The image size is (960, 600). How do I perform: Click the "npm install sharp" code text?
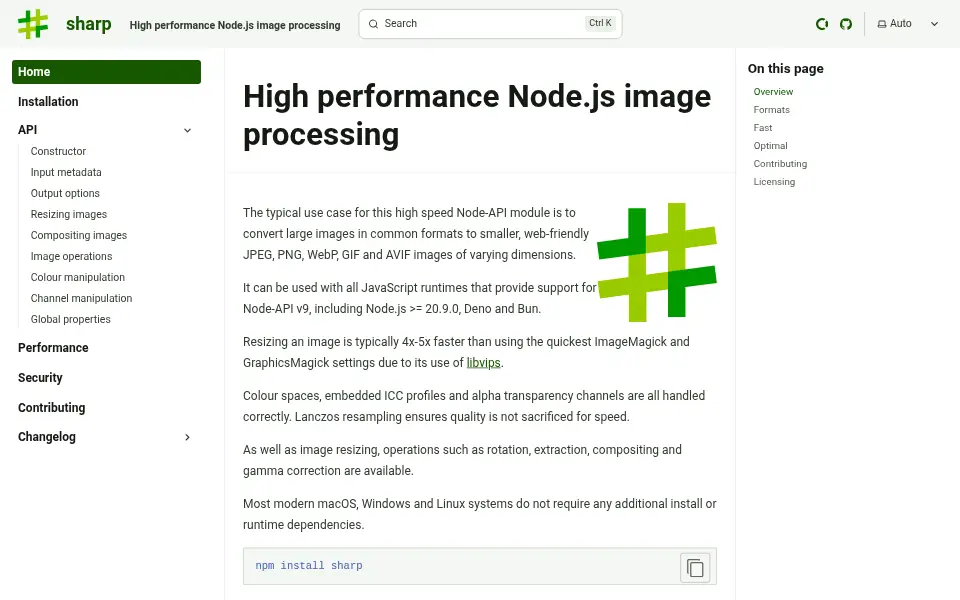point(309,566)
